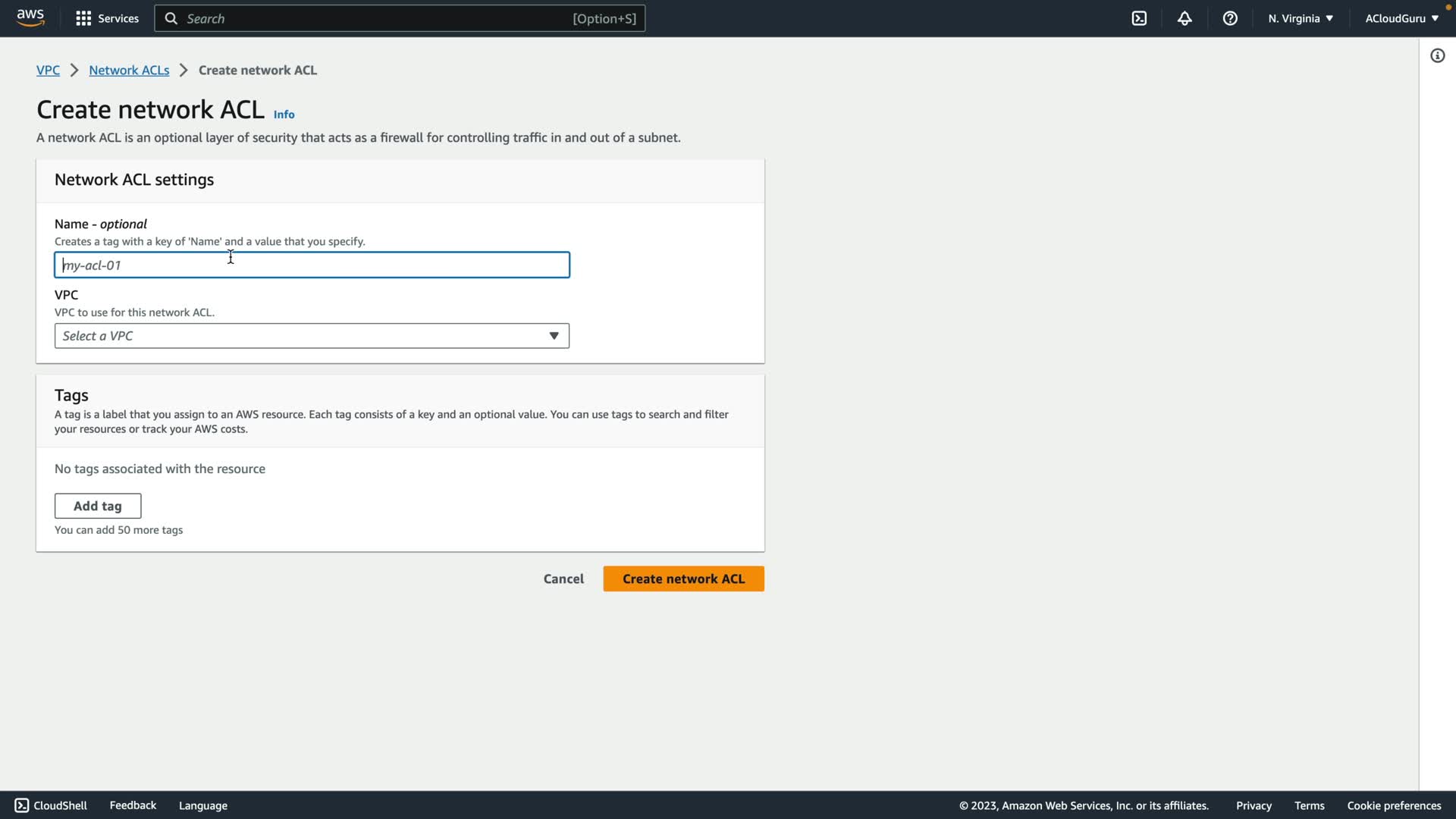
Task: Open the Feedback item in footer
Action: [x=133, y=805]
